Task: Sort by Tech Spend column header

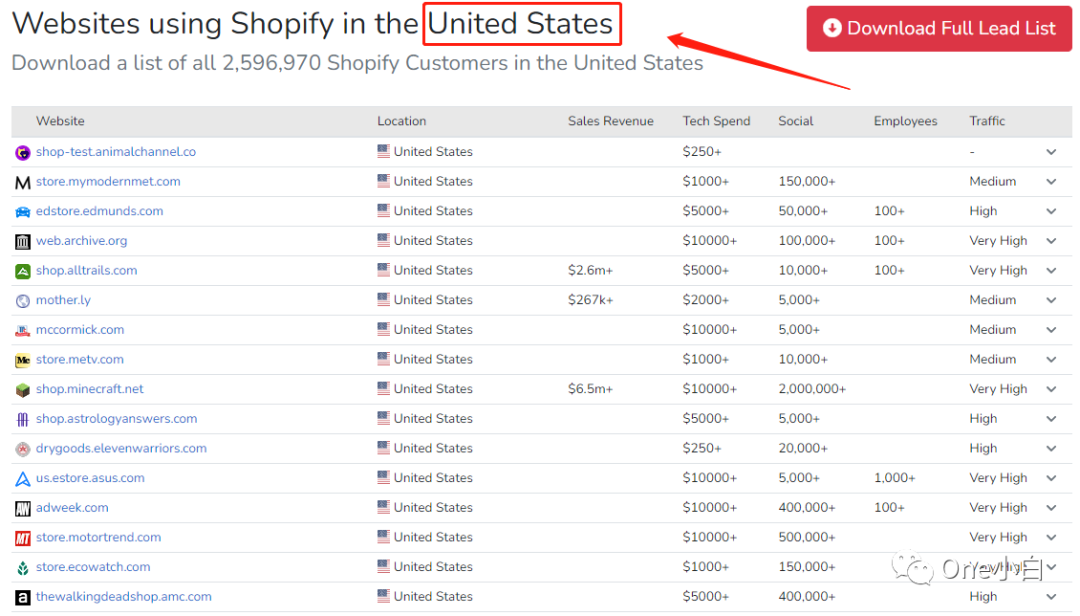Action: (x=716, y=121)
